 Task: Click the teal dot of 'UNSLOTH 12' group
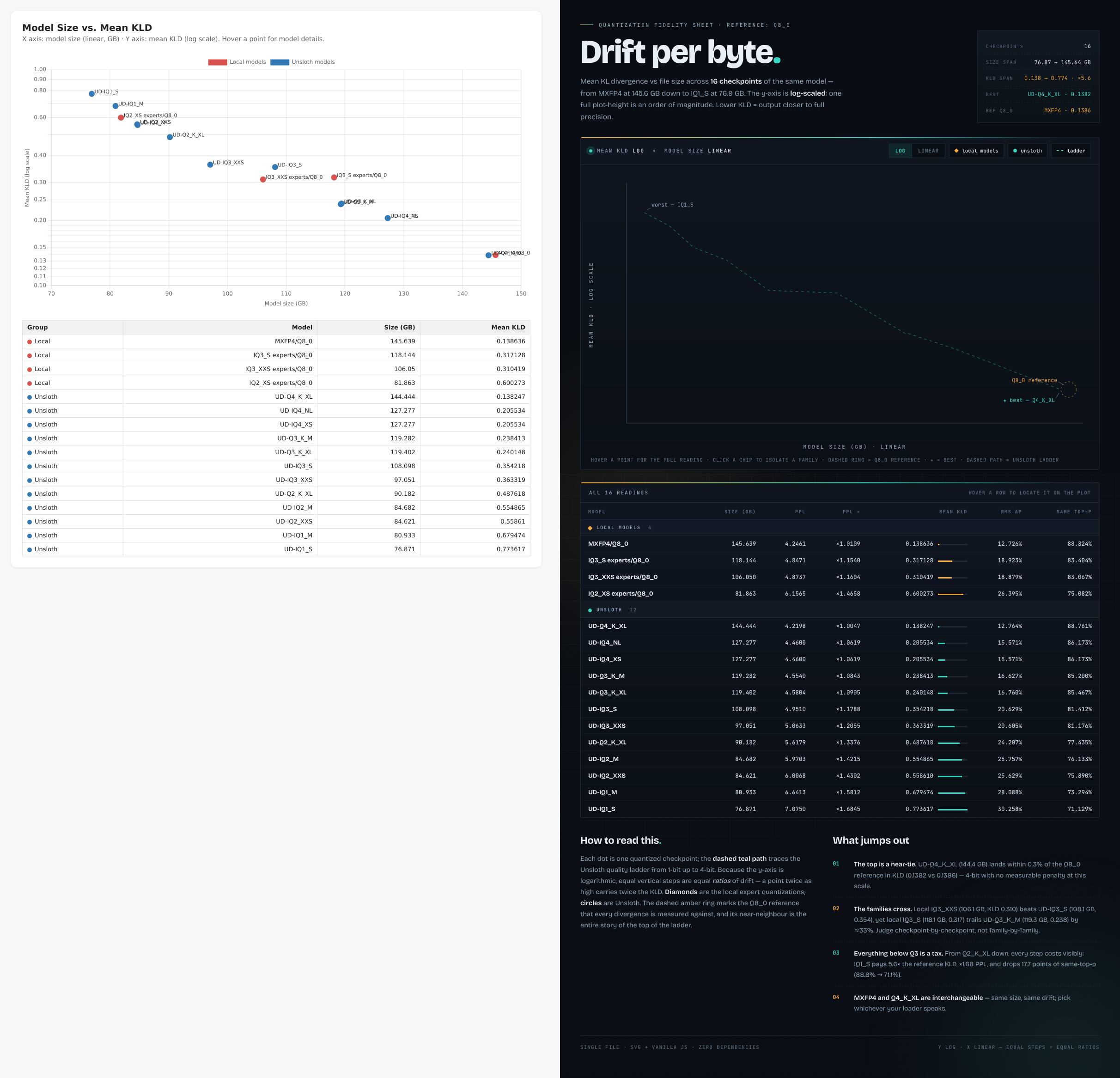(590, 610)
